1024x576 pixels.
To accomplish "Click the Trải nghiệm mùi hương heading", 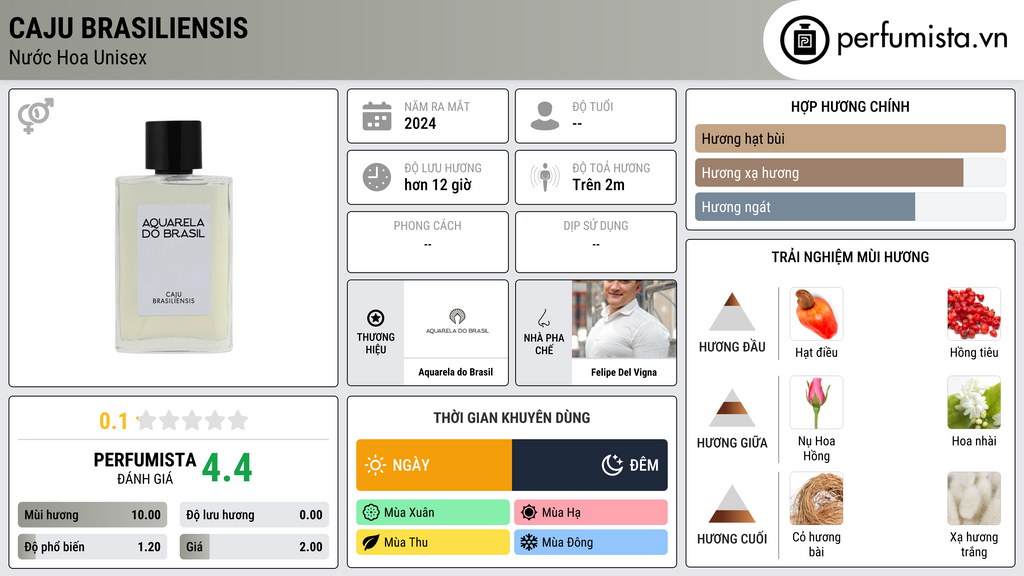I will (850, 257).
